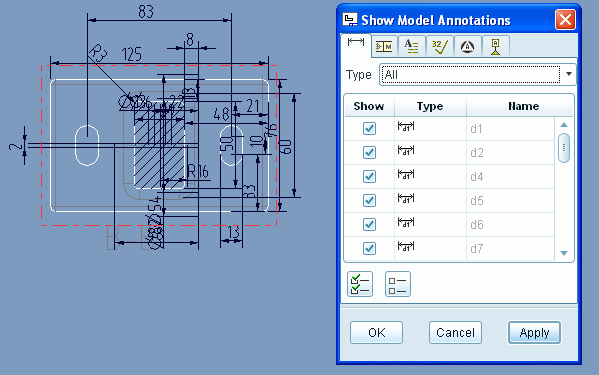Click the dimension type icon for d5
Viewport: 599px width, 375px height.
coord(406,199)
